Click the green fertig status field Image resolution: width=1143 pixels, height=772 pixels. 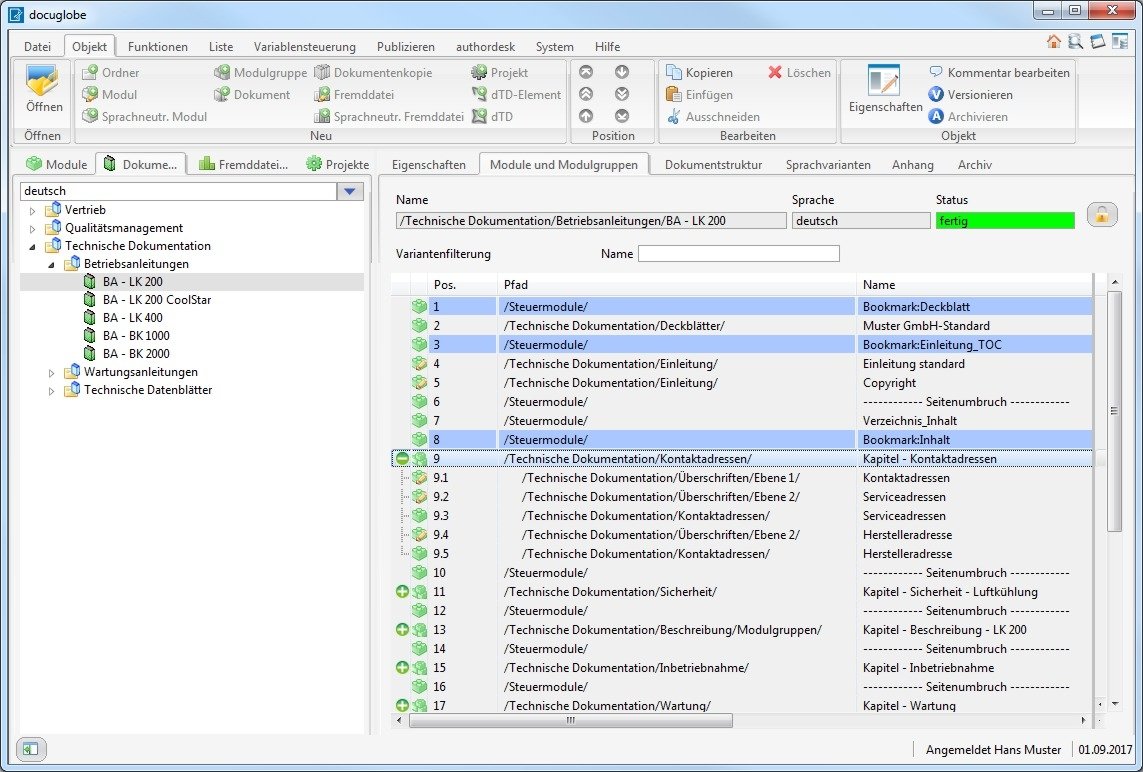tap(1004, 221)
